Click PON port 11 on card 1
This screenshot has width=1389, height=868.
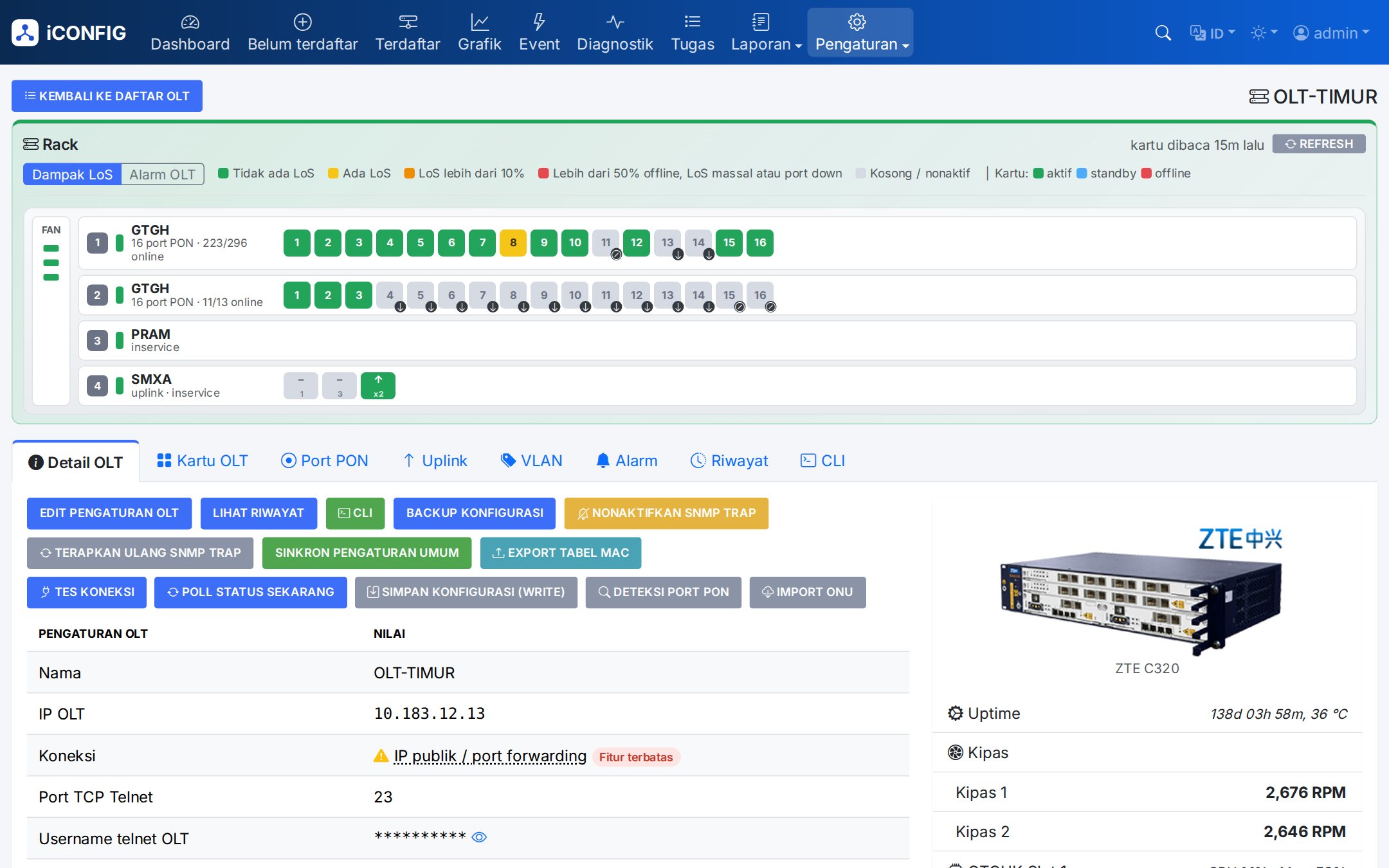tap(606, 243)
